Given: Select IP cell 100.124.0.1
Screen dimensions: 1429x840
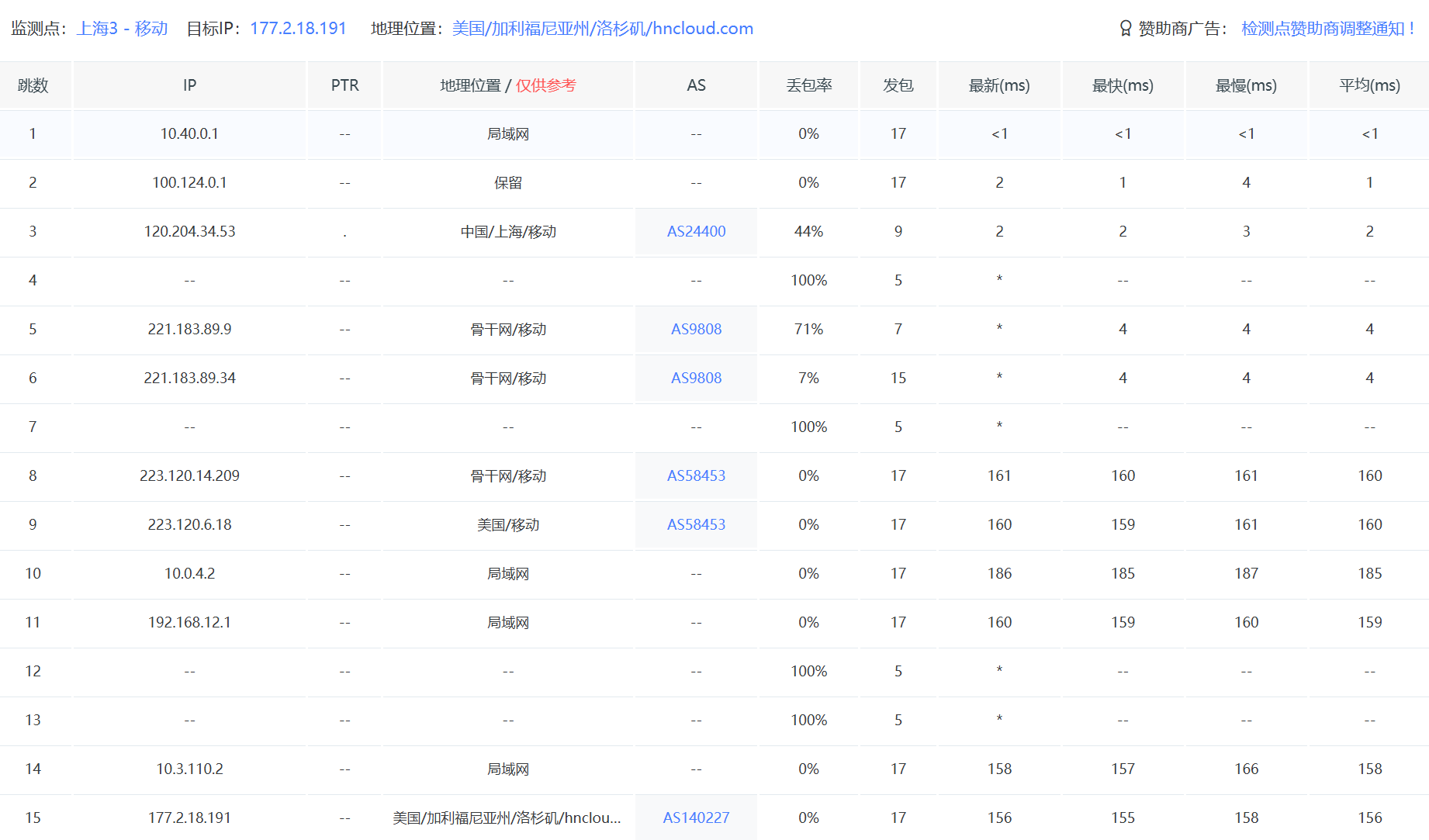Looking at the screenshot, I should [x=189, y=182].
